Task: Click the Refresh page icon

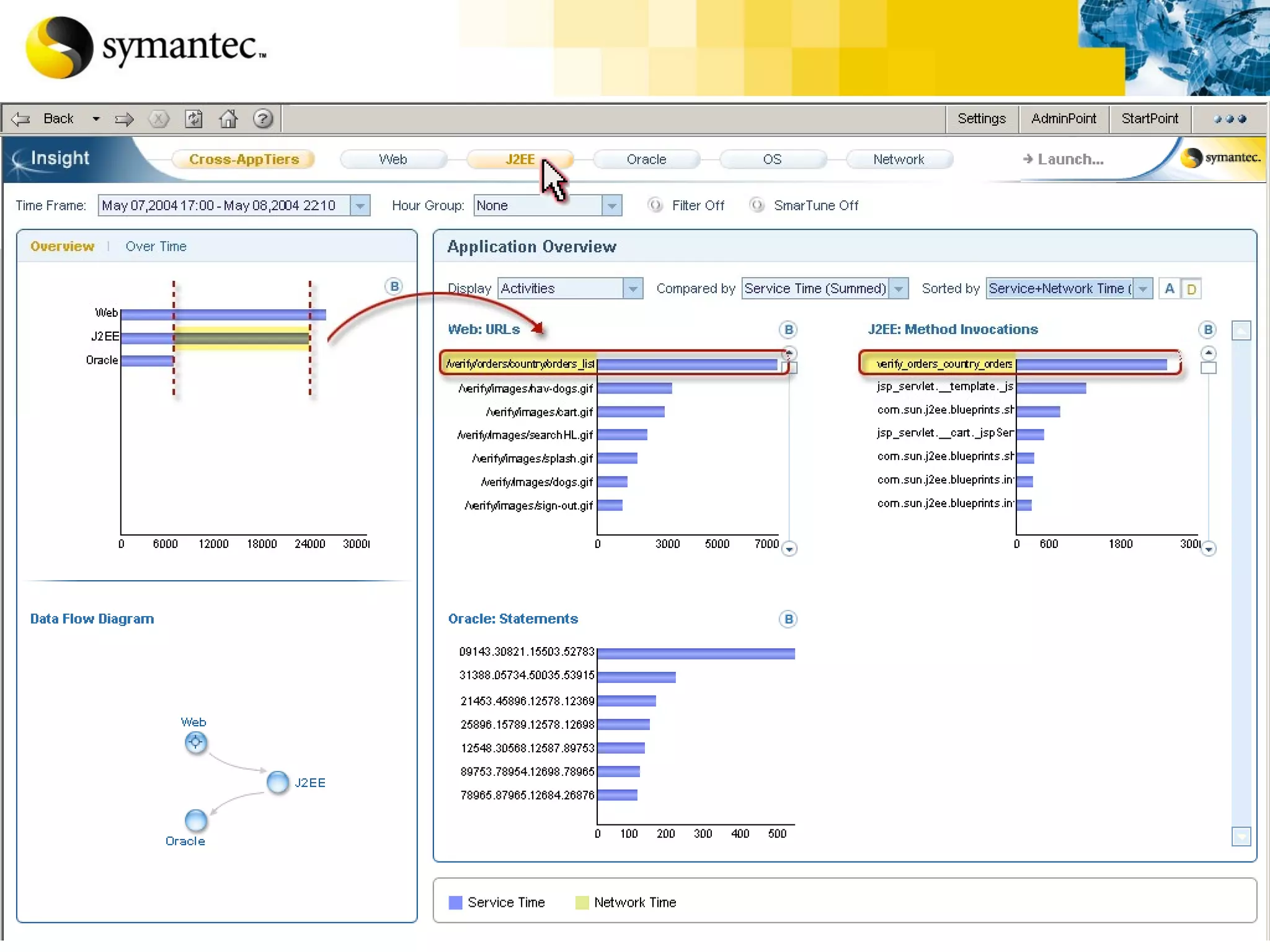Action: tap(193, 118)
